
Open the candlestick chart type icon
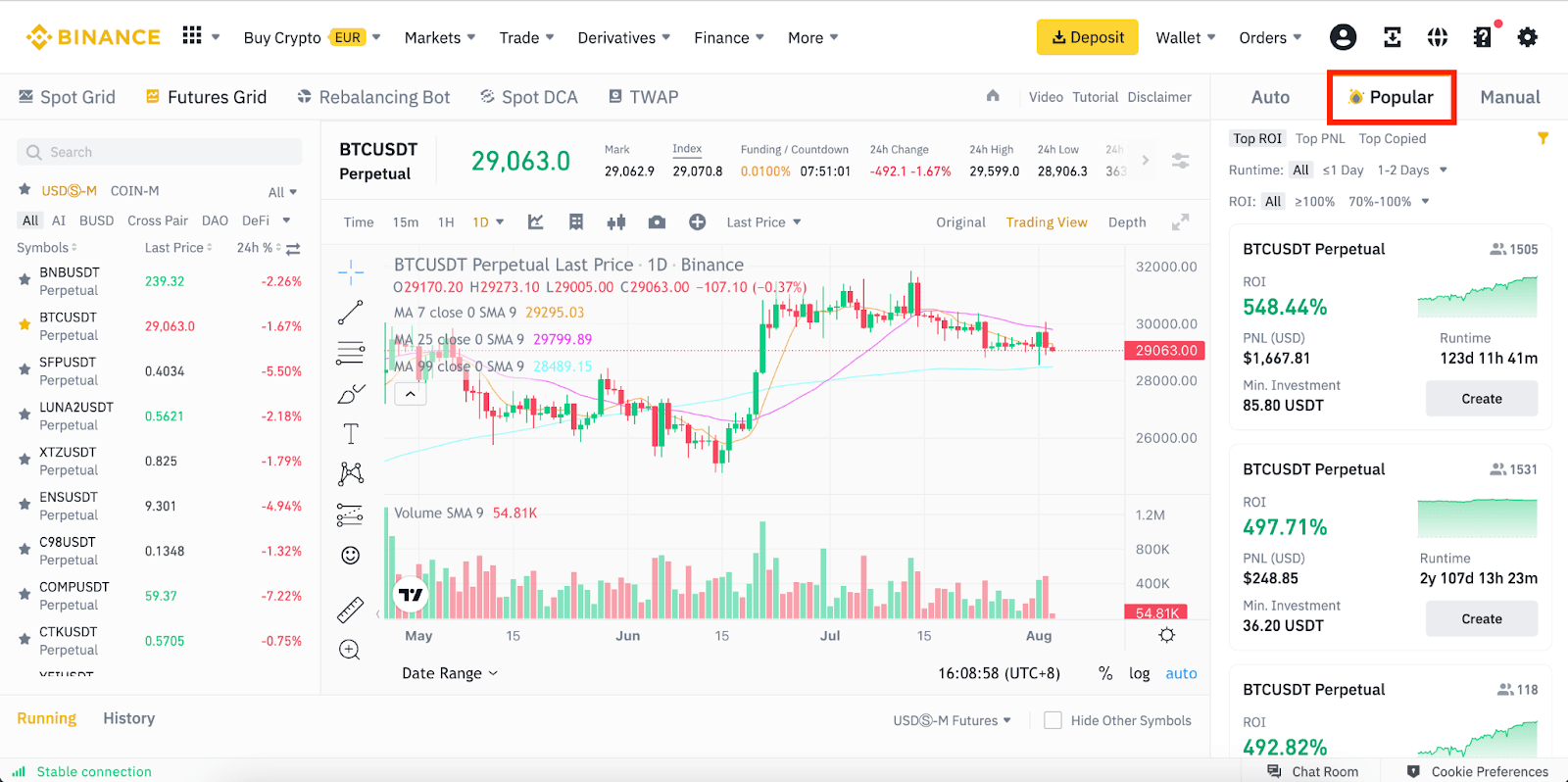(x=616, y=222)
